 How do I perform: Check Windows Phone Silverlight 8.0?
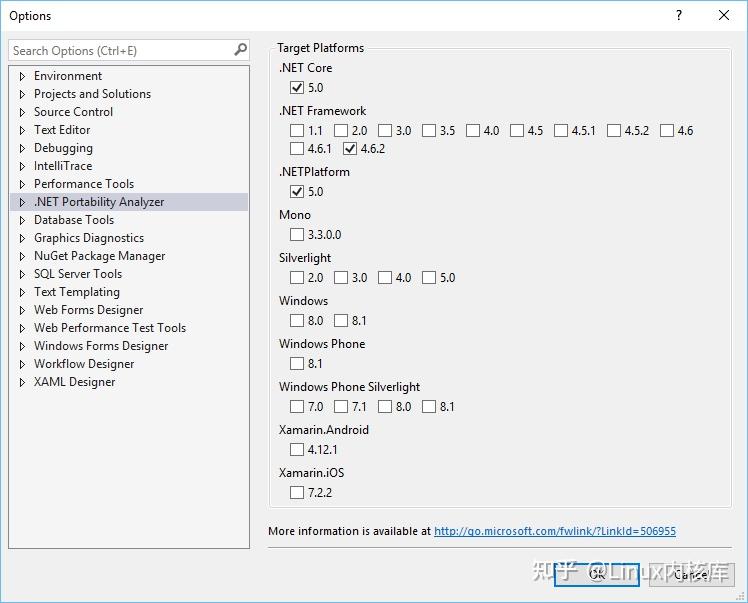(x=384, y=406)
